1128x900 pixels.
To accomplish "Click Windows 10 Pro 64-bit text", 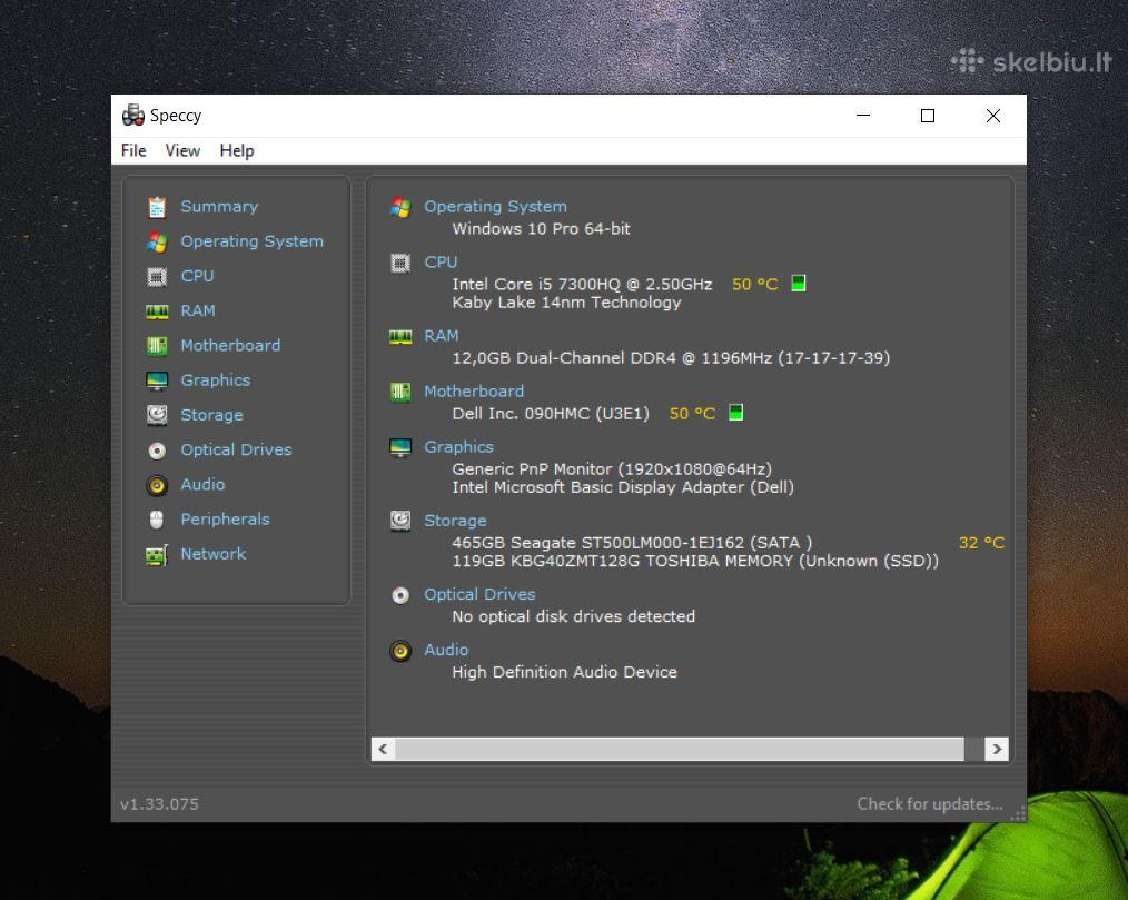I will click(541, 229).
